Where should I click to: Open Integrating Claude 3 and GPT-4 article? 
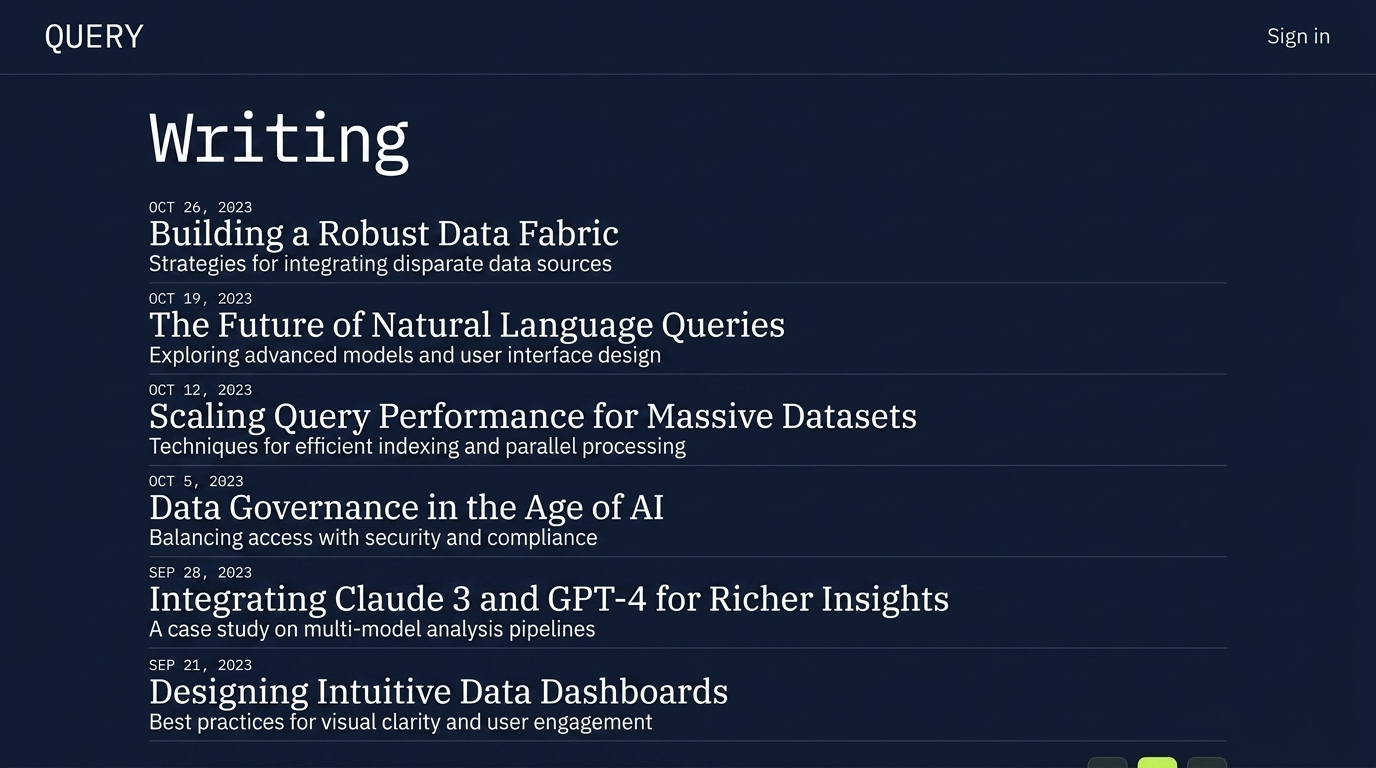pyautogui.click(x=549, y=599)
